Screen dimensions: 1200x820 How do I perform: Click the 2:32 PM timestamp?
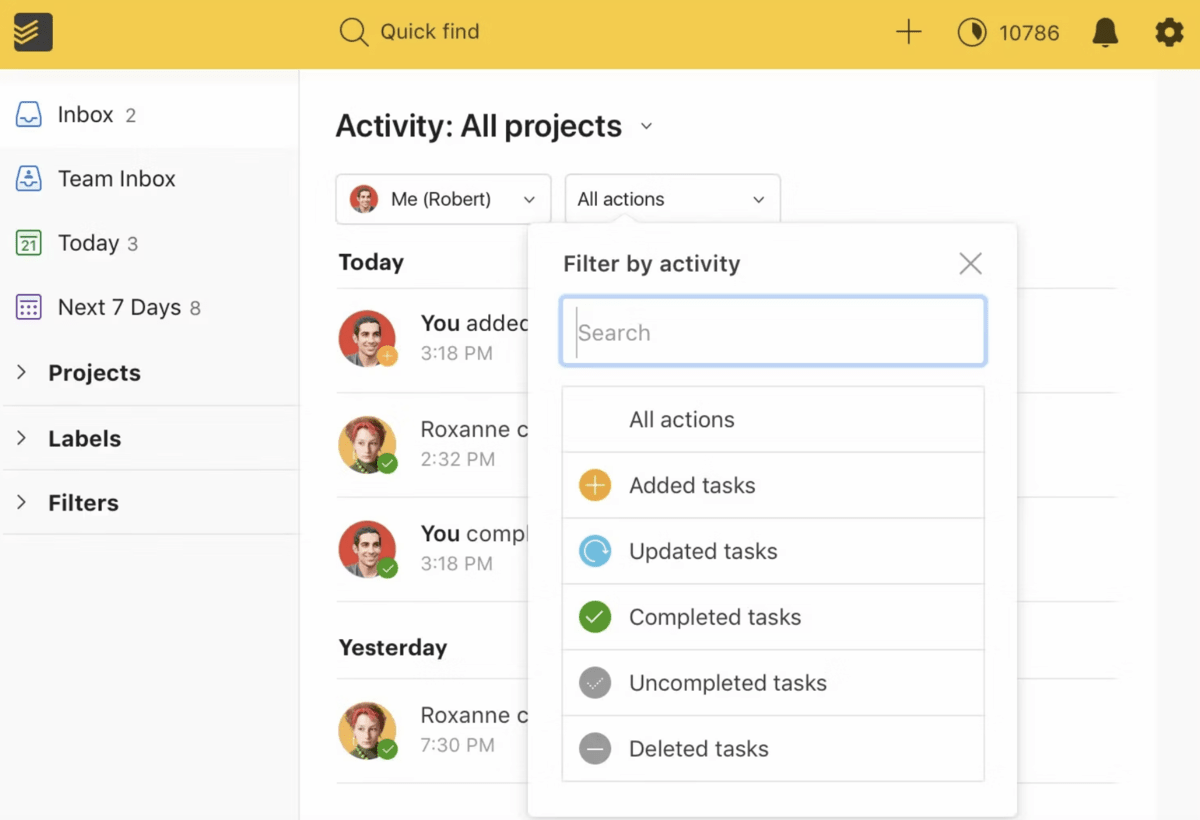[x=457, y=460]
